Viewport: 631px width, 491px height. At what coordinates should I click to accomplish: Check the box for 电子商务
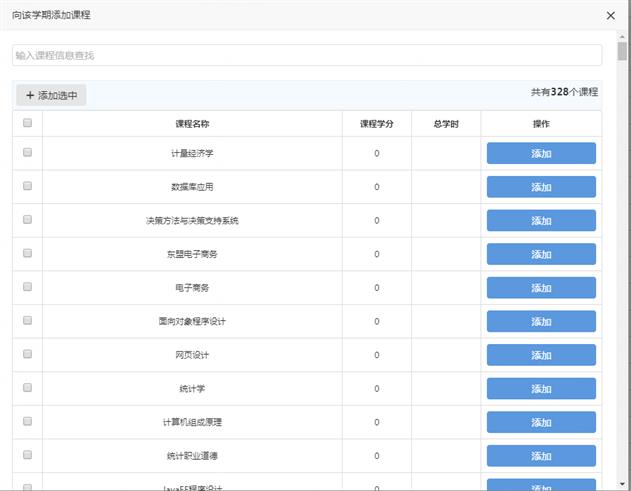click(x=27, y=287)
